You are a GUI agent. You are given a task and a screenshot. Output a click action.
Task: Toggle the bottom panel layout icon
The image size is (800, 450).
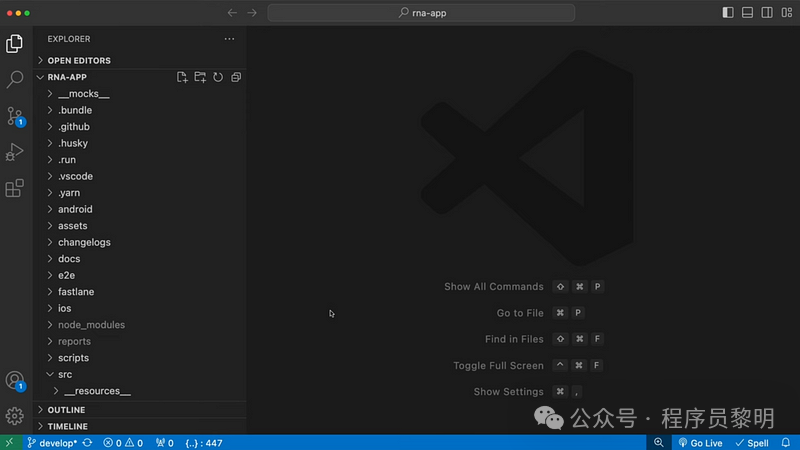pyautogui.click(x=747, y=13)
